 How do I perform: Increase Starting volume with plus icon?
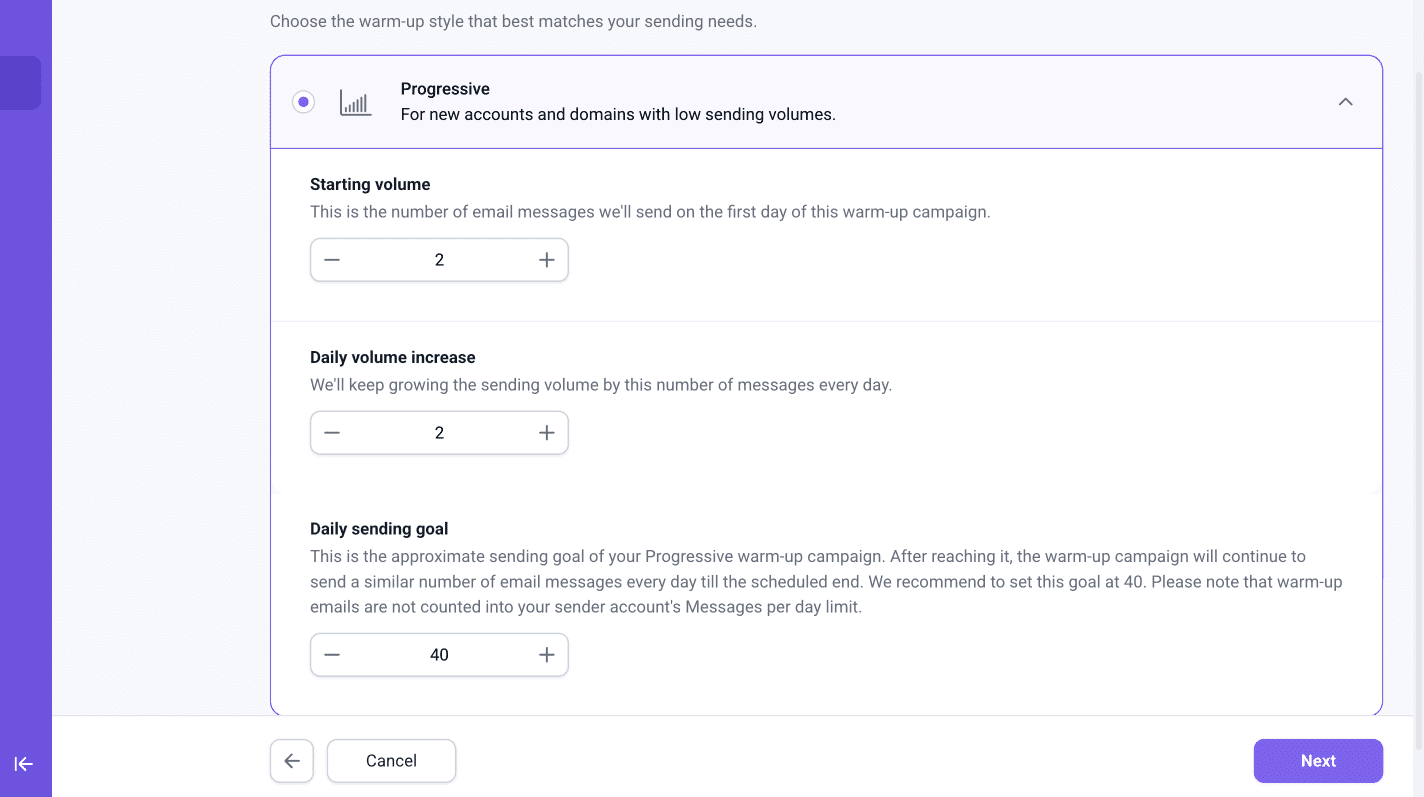point(546,260)
